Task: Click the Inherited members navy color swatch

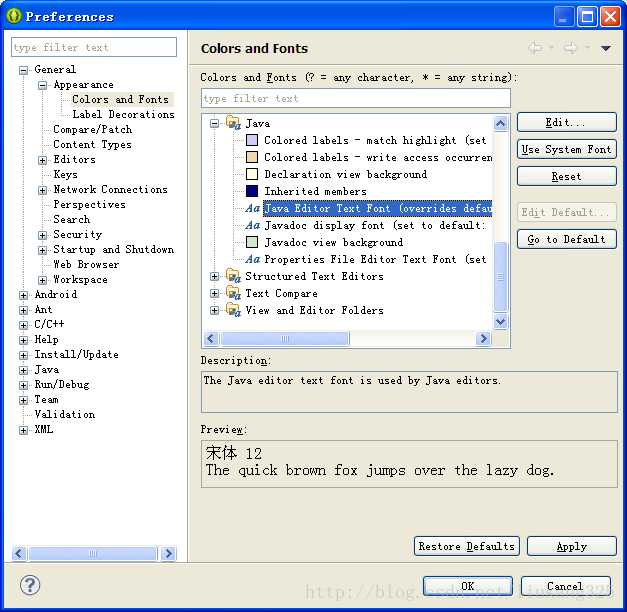Action: point(252,191)
